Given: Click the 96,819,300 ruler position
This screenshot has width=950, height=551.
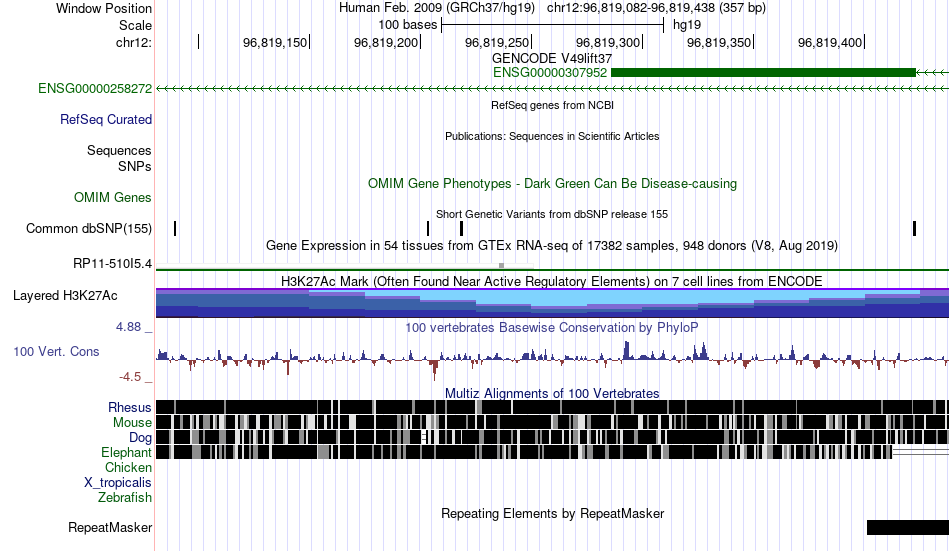Looking at the screenshot, I should (x=608, y=42).
